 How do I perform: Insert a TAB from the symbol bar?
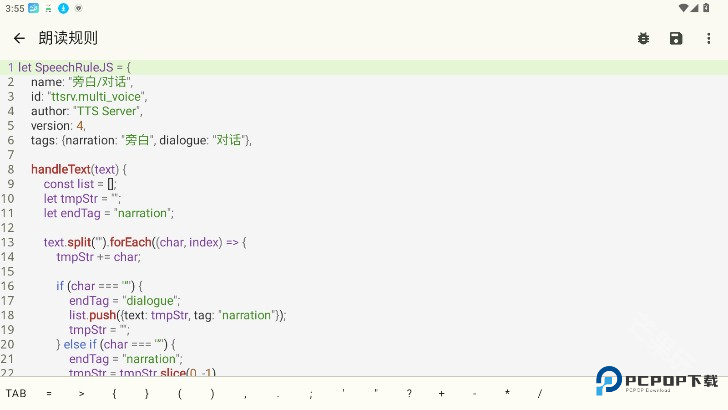click(x=16, y=393)
